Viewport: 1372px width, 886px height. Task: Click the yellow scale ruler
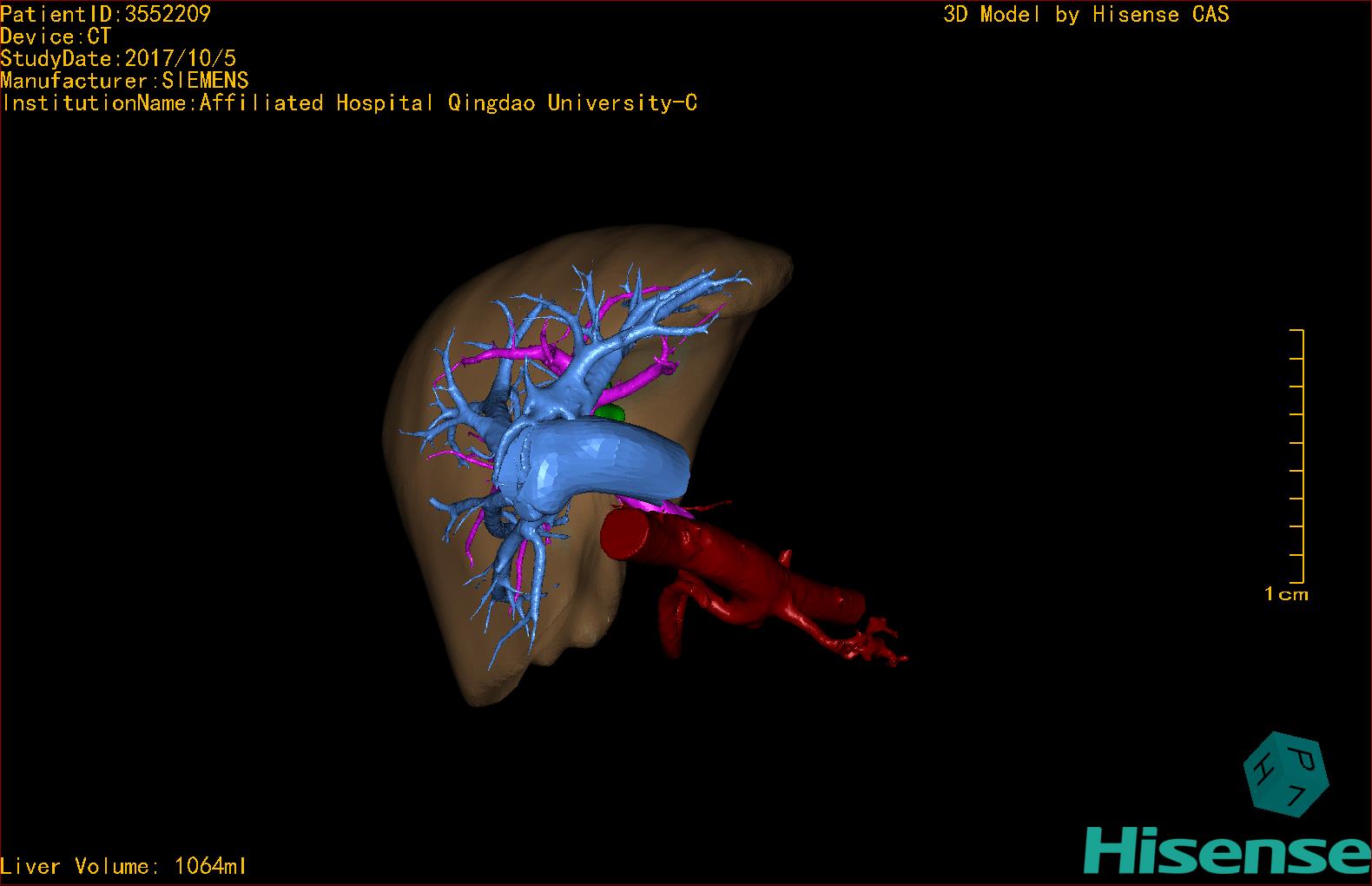pyautogui.click(x=1297, y=456)
